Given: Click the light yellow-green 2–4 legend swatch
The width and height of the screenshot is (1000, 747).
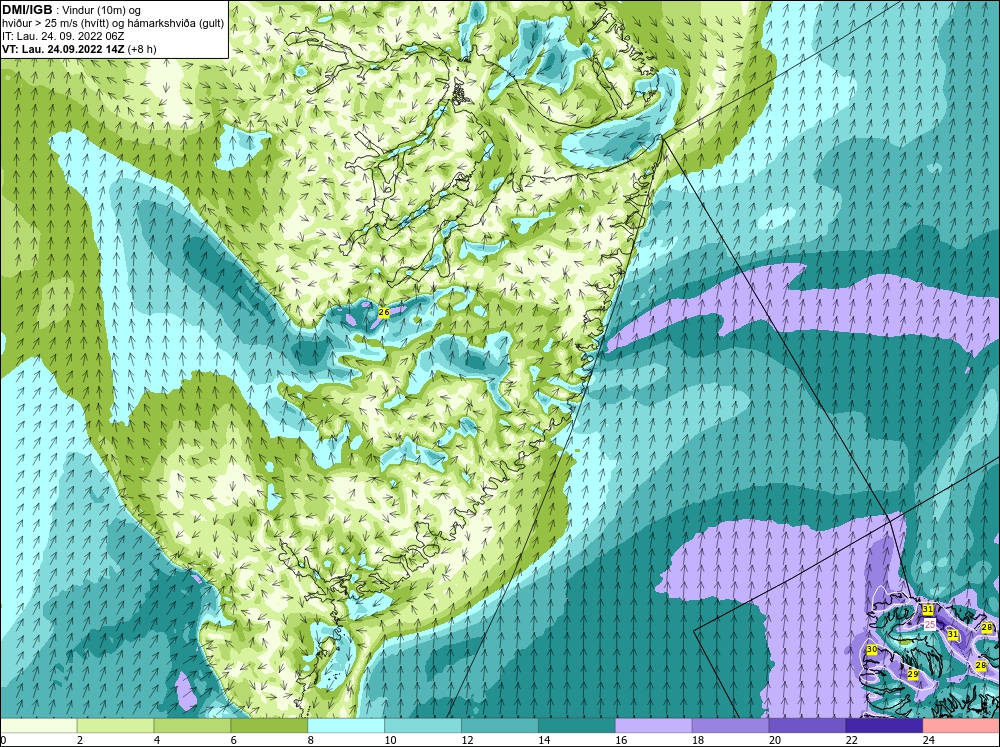Looking at the screenshot, I should (115, 726).
